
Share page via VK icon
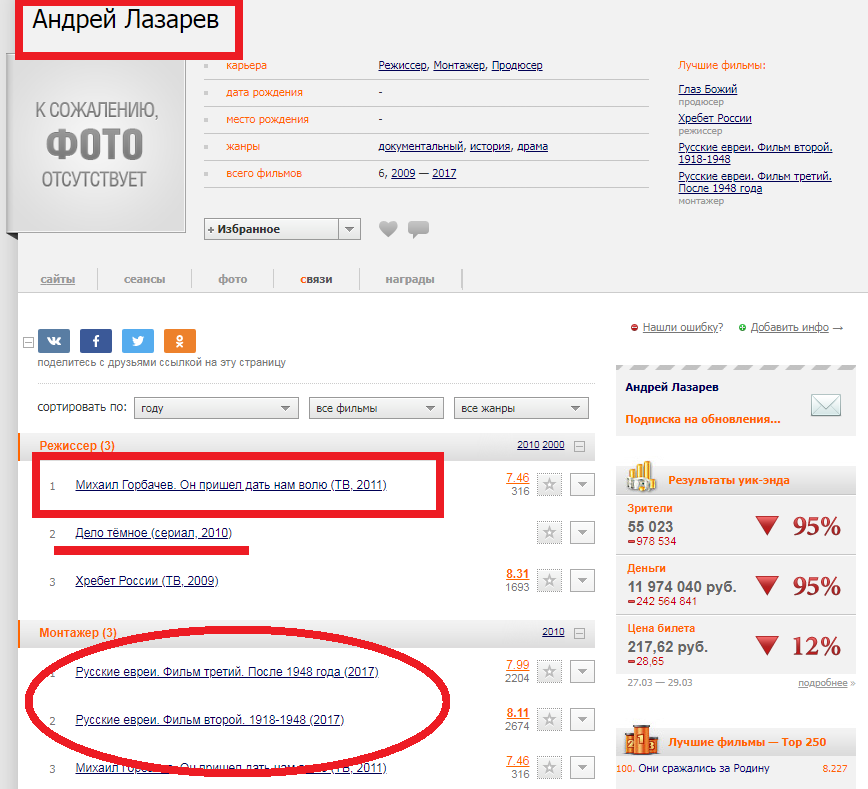click(x=53, y=341)
